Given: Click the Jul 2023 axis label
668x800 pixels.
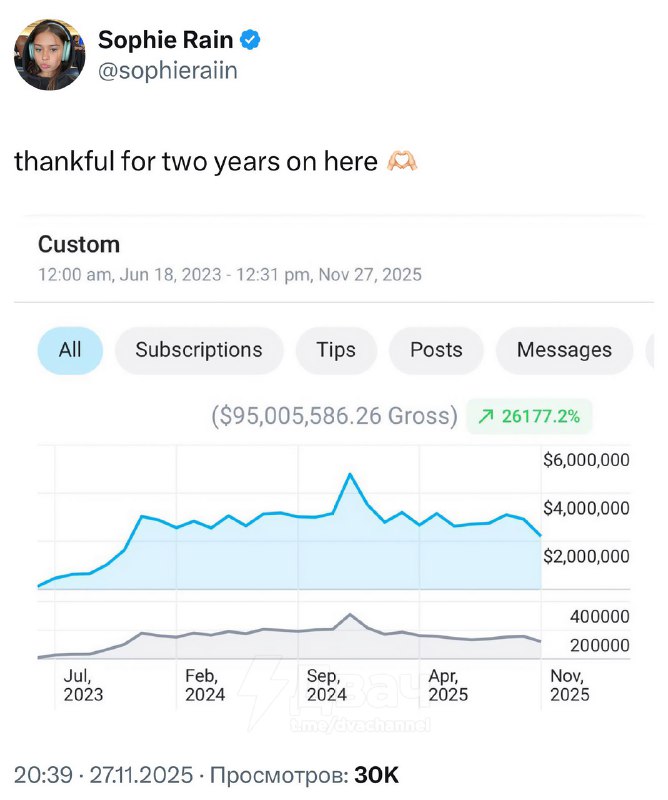Looking at the screenshot, I should tap(83, 685).
